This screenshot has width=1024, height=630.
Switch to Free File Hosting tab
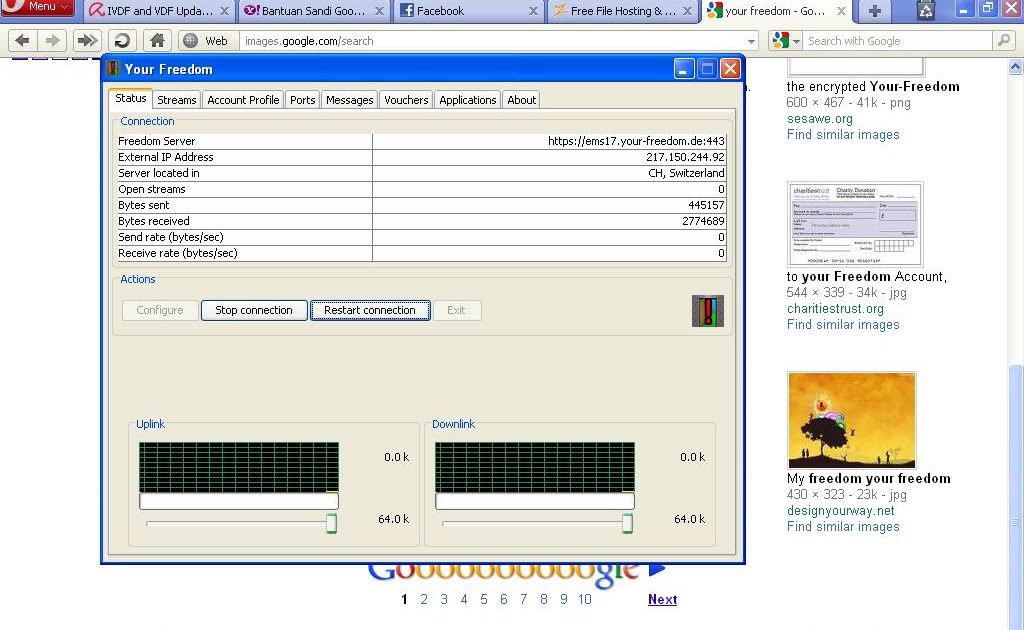click(622, 10)
